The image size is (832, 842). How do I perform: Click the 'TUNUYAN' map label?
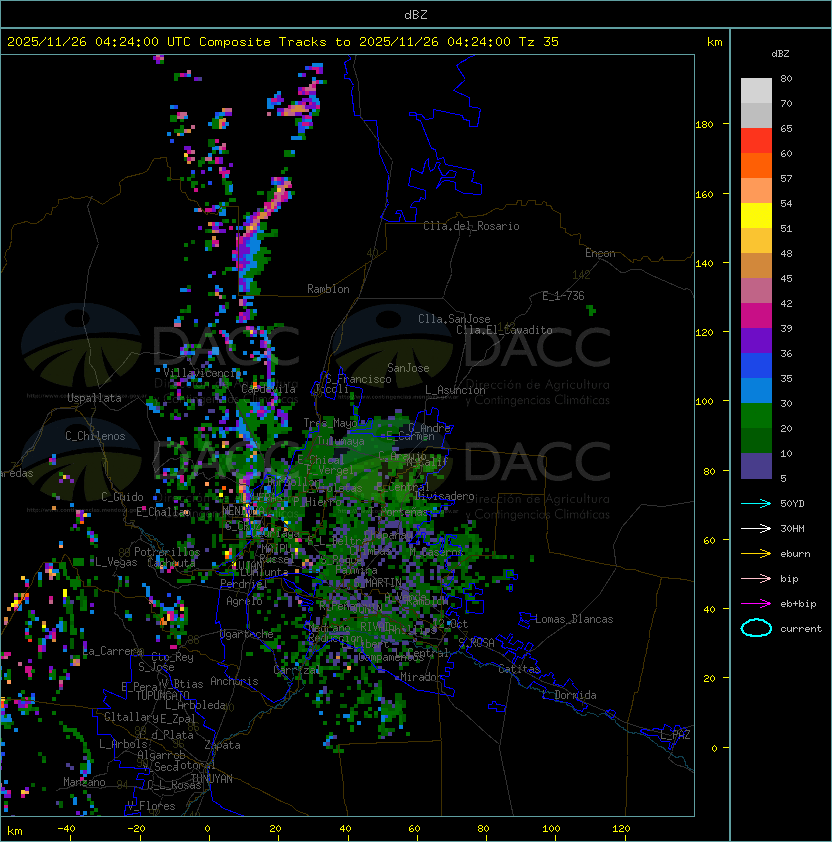tap(212, 779)
